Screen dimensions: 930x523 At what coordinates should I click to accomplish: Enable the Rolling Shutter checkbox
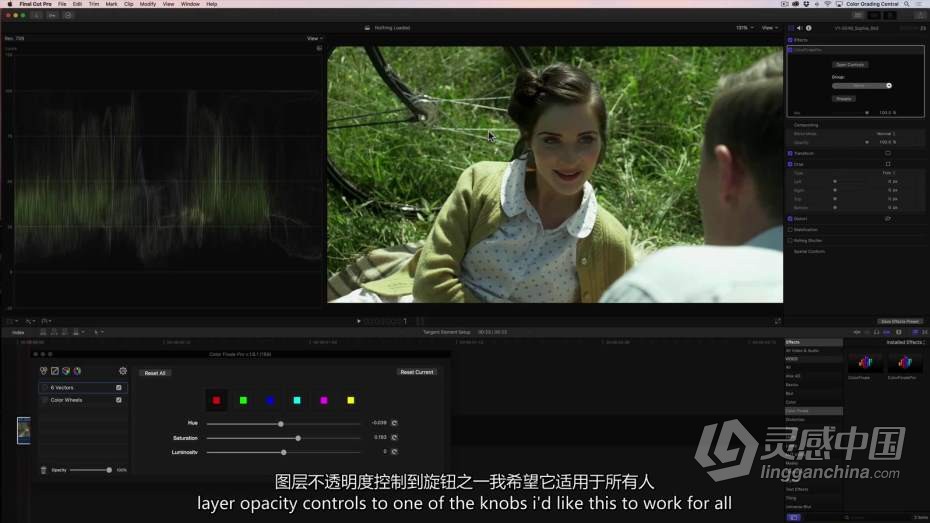click(790, 241)
